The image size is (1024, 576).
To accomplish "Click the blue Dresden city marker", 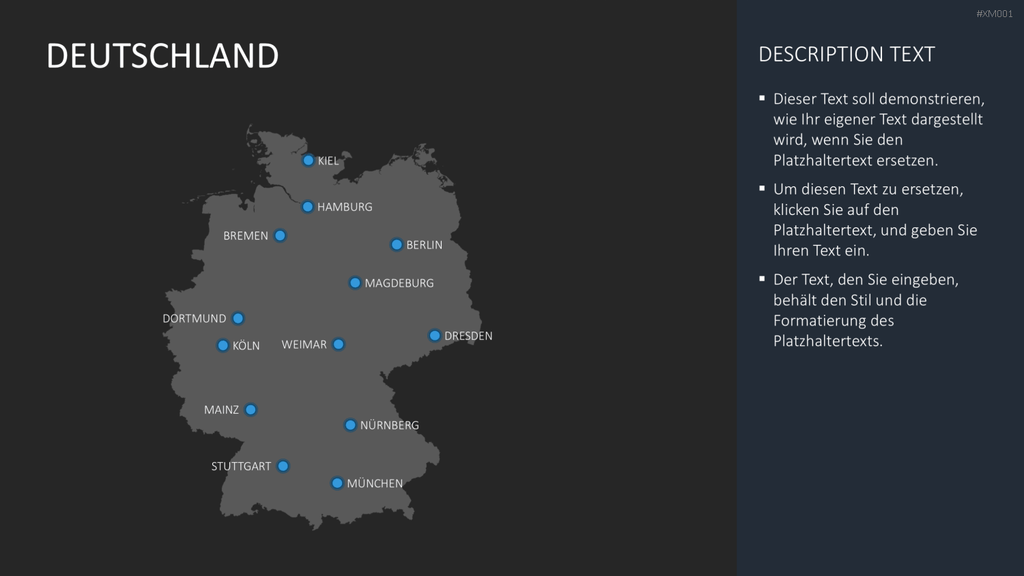I will [434, 335].
